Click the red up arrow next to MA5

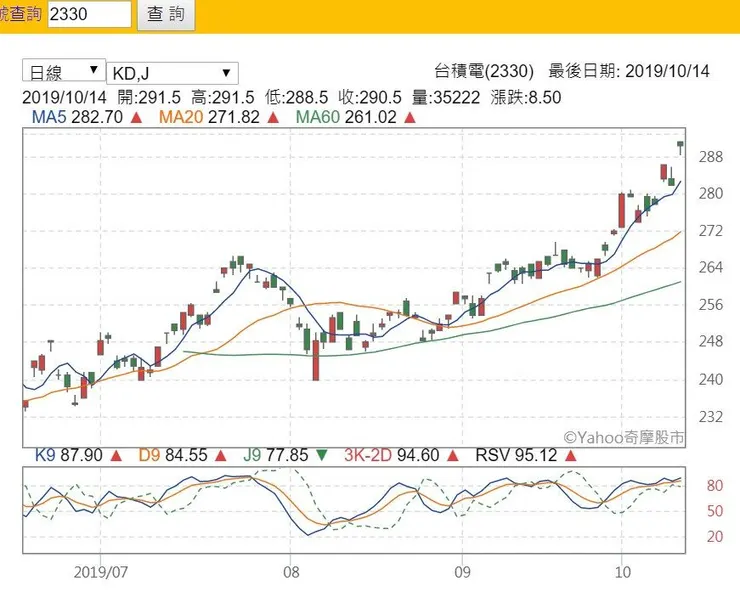[136, 118]
